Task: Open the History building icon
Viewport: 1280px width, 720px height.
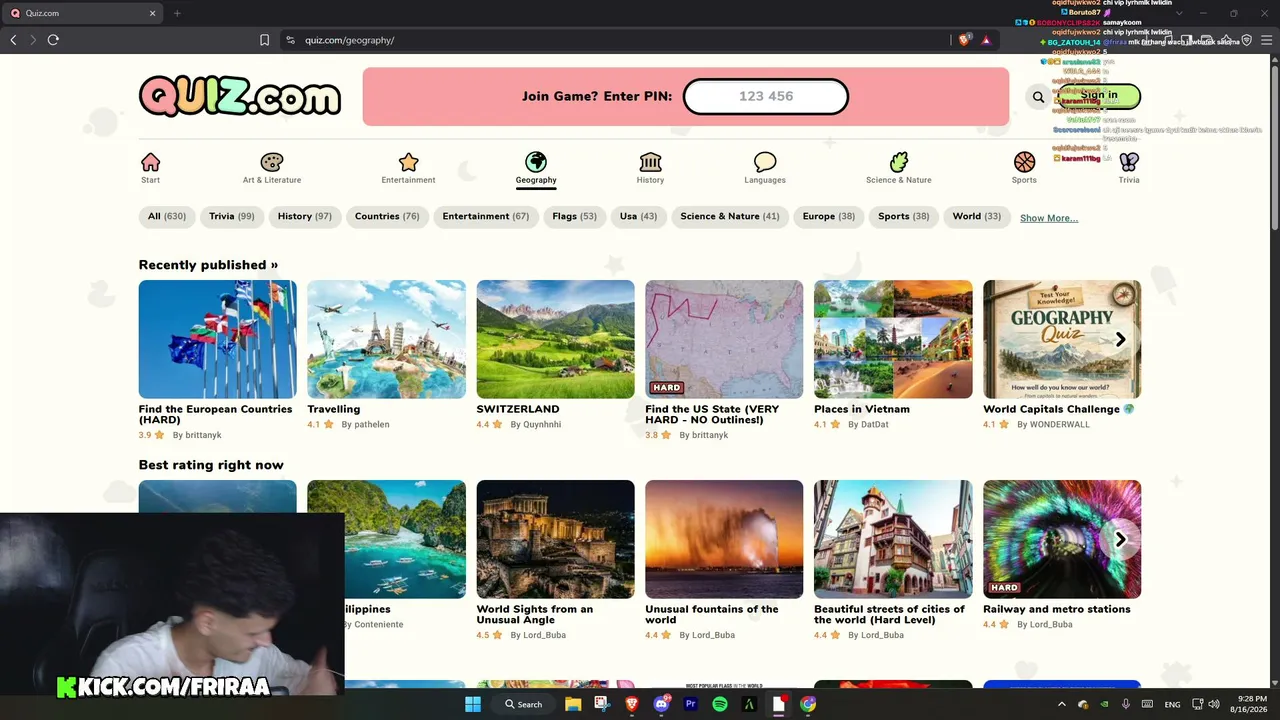Action: [x=650, y=162]
